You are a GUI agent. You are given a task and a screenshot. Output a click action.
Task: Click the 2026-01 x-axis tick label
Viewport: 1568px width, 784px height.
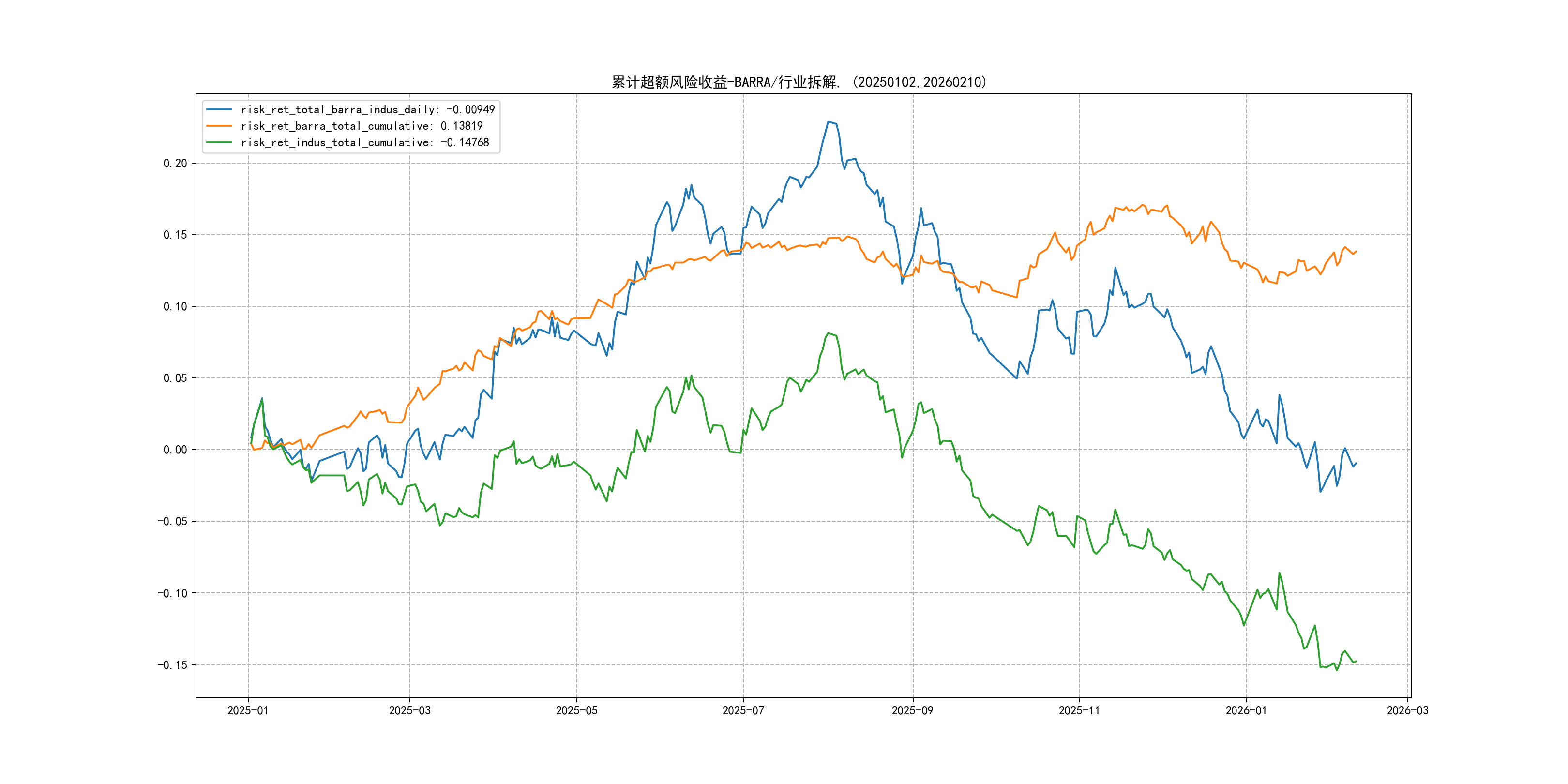coord(1246,710)
